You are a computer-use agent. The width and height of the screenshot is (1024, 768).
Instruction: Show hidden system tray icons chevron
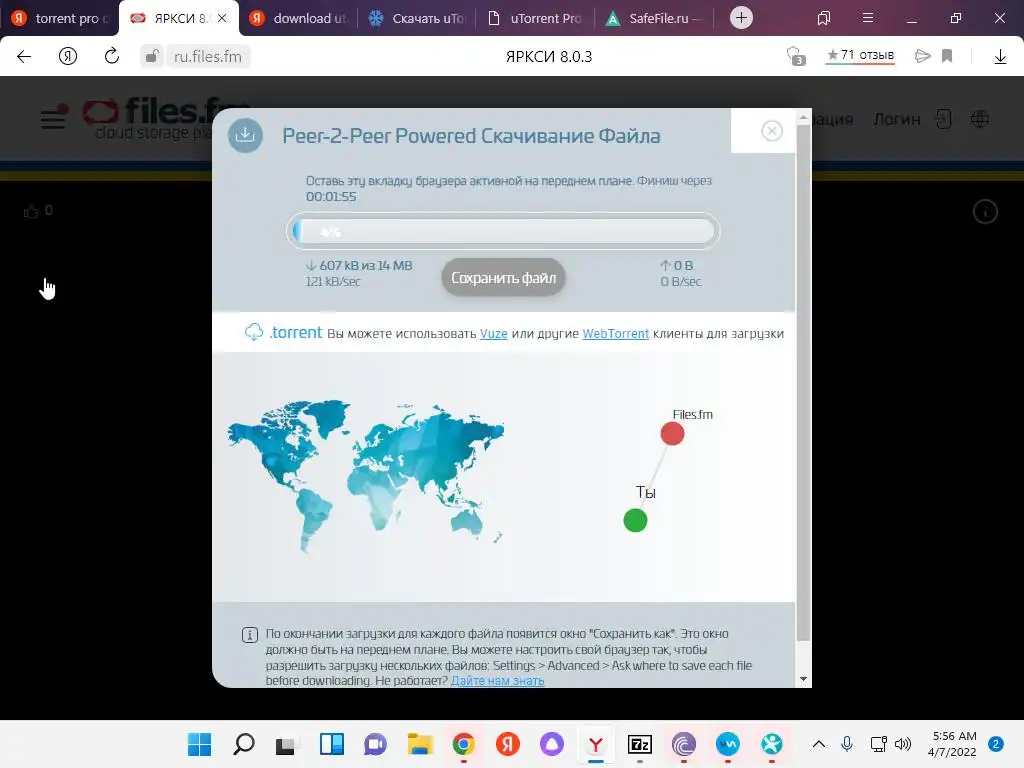tap(818, 744)
